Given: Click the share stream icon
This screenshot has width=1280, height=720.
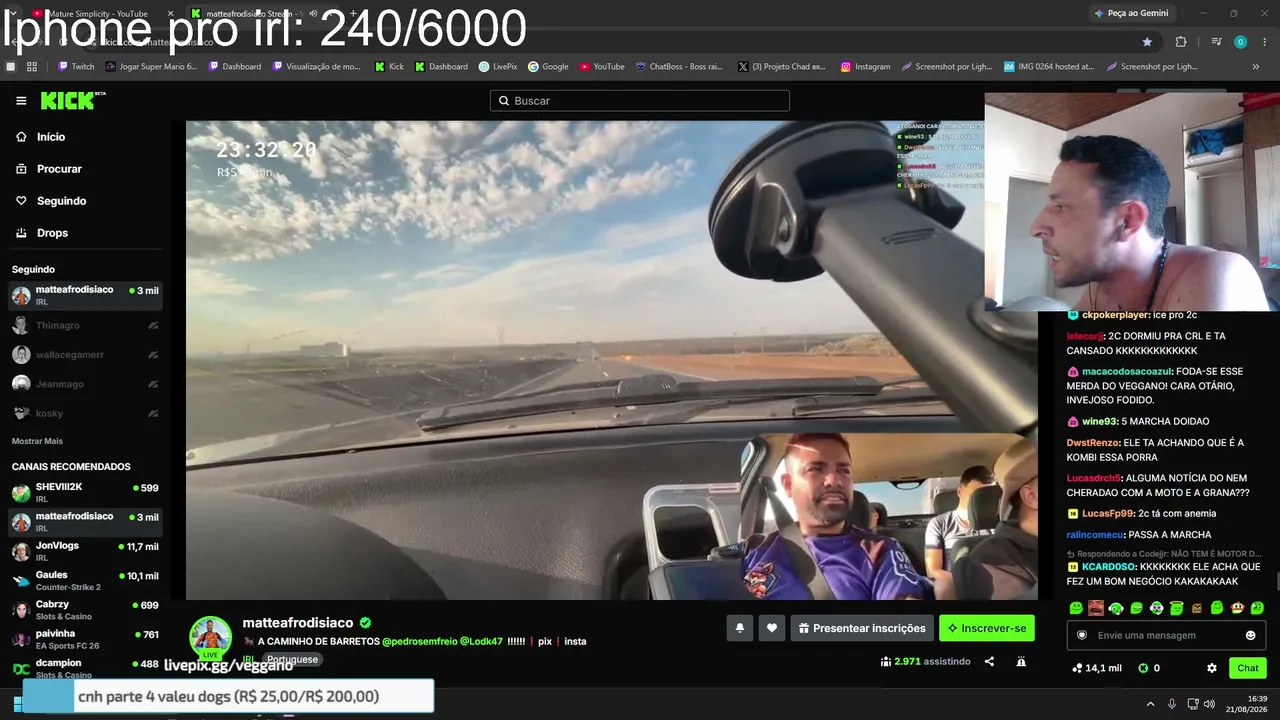Looking at the screenshot, I should pyautogui.click(x=989, y=661).
